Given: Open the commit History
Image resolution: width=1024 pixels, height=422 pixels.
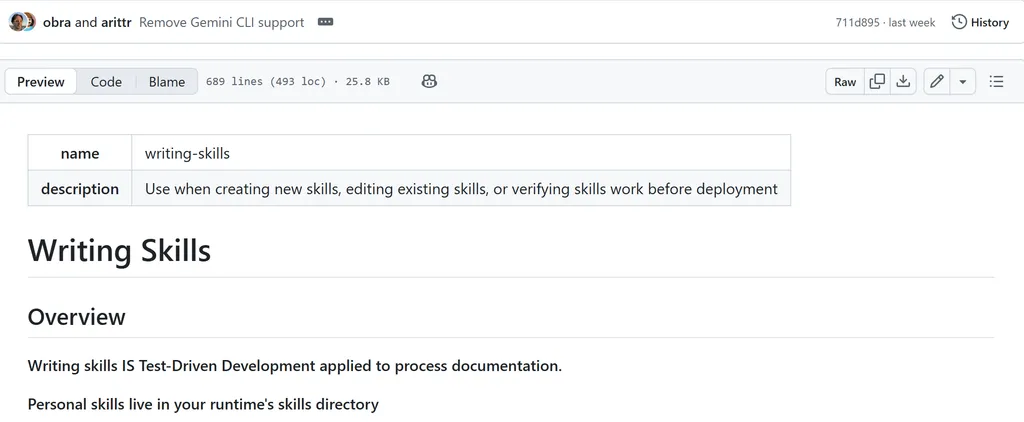Looking at the screenshot, I should point(980,22).
